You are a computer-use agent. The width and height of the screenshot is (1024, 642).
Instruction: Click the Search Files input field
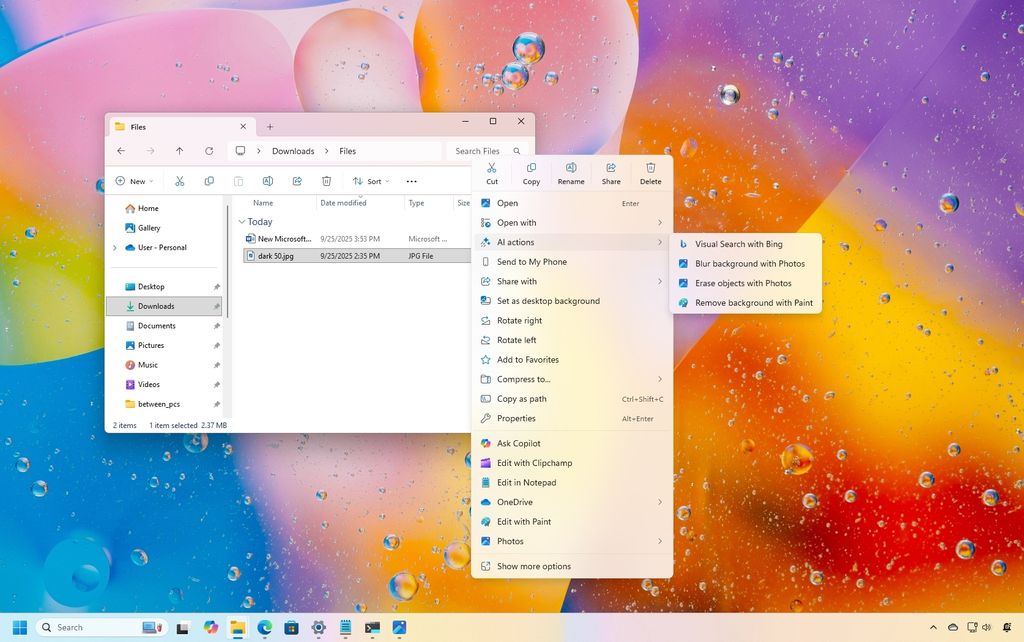pos(480,151)
